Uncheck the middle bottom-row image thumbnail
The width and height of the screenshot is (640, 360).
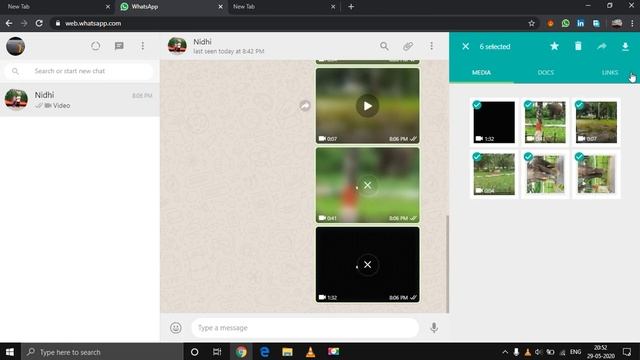point(528,157)
